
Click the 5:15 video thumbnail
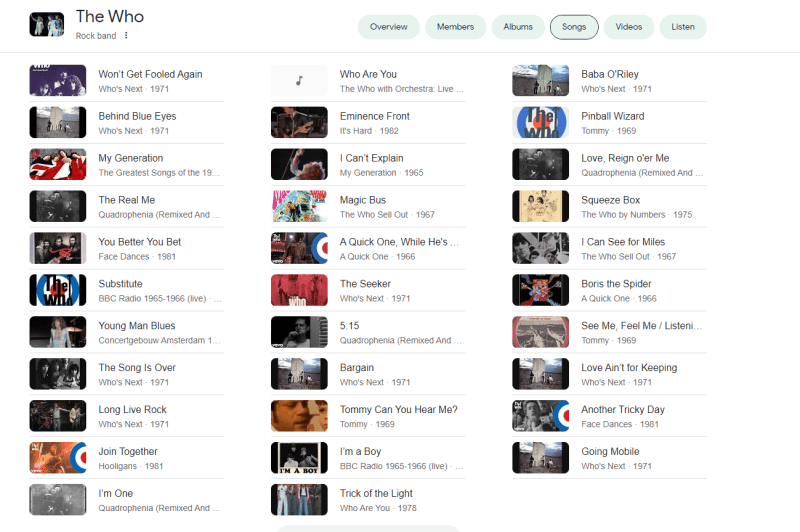[299, 332]
